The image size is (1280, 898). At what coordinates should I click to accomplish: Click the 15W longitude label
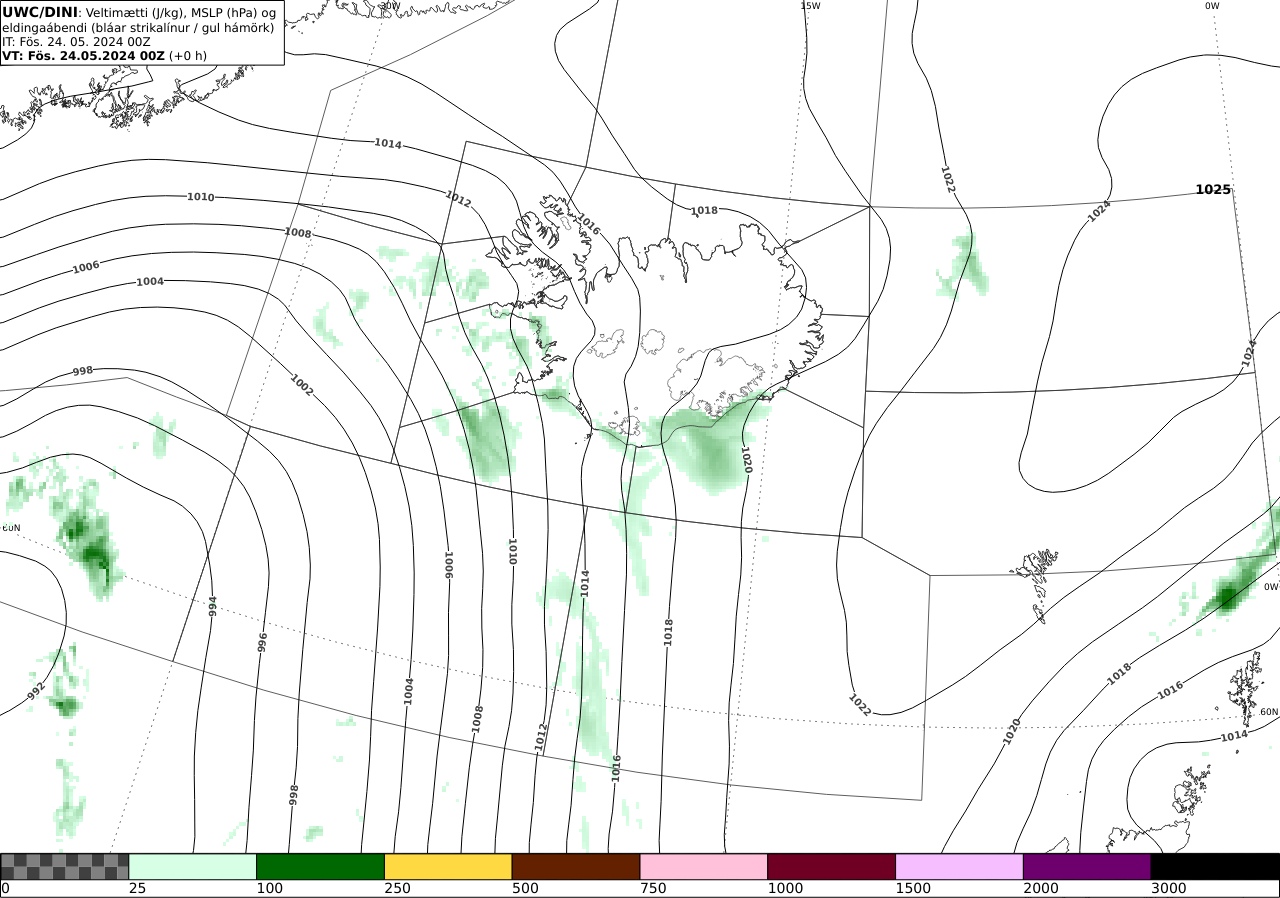810,6
